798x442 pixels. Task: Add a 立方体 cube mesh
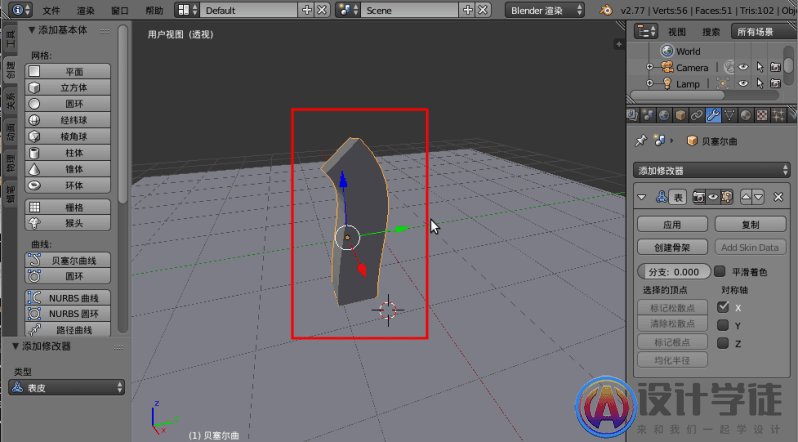(68, 88)
